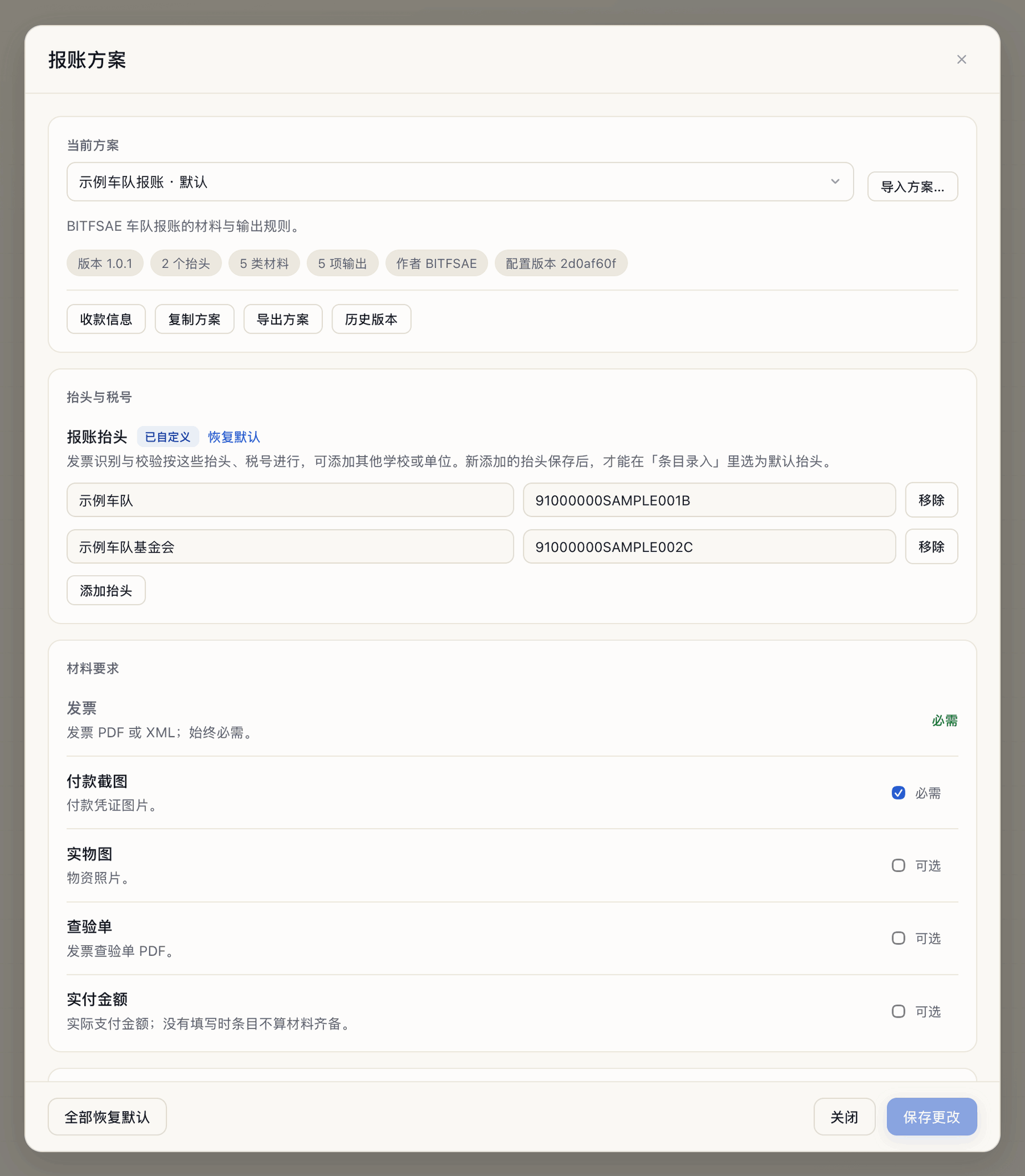The height and width of the screenshot is (1176, 1025).
Task: Remove the 示例车队基金会 title row
Action: pos(931,547)
